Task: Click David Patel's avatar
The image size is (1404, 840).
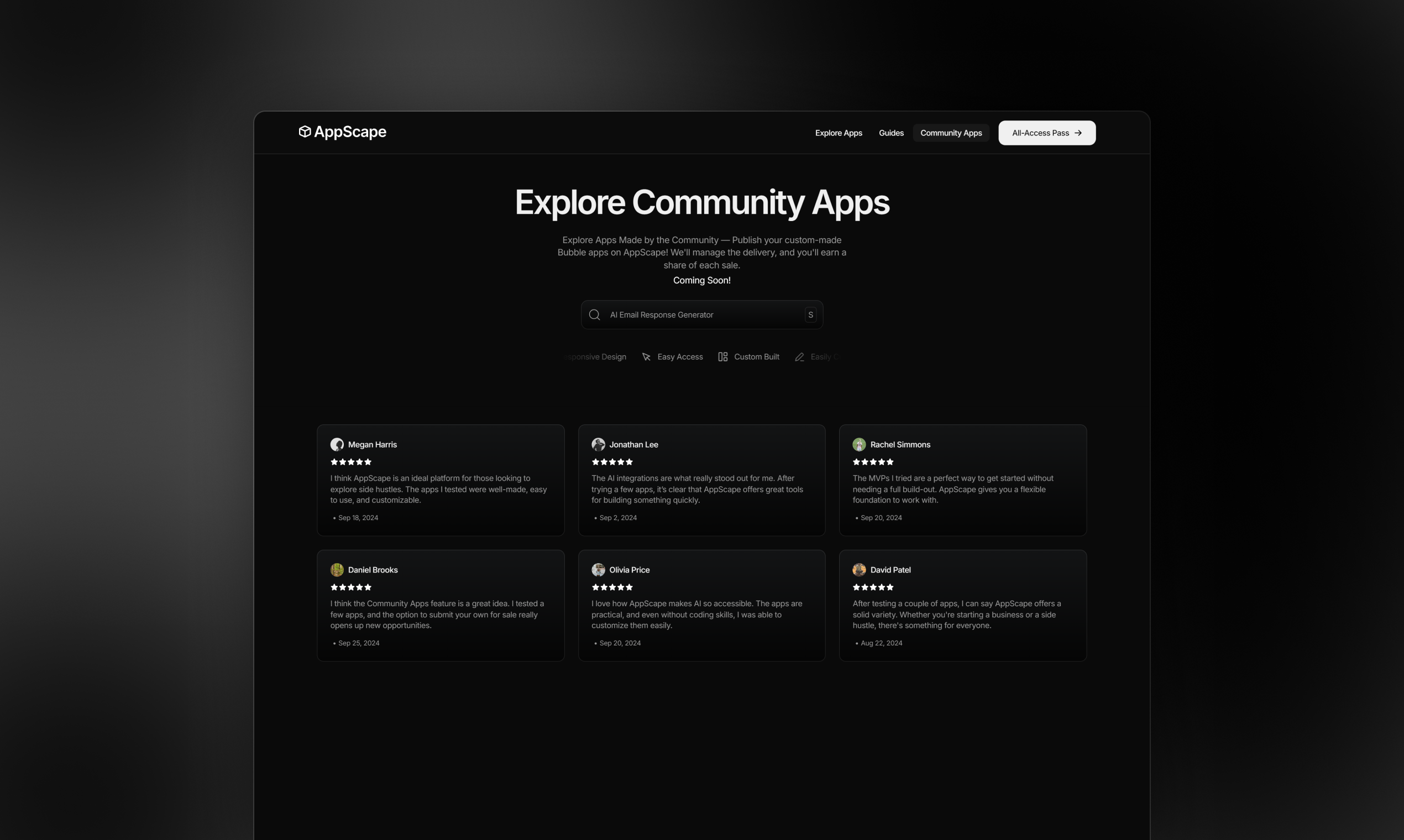Action: pos(859,569)
